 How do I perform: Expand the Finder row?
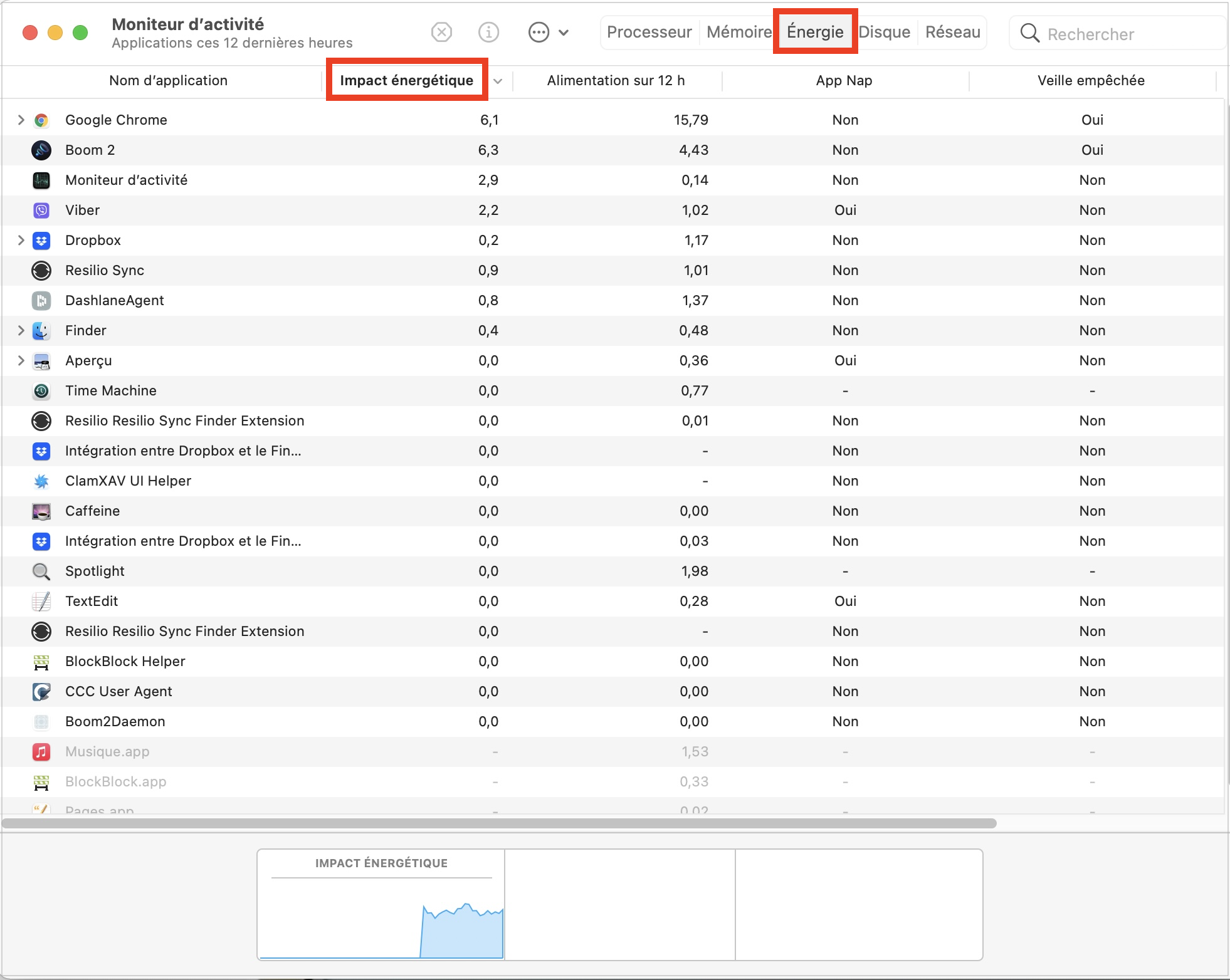(x=21, y=330)
